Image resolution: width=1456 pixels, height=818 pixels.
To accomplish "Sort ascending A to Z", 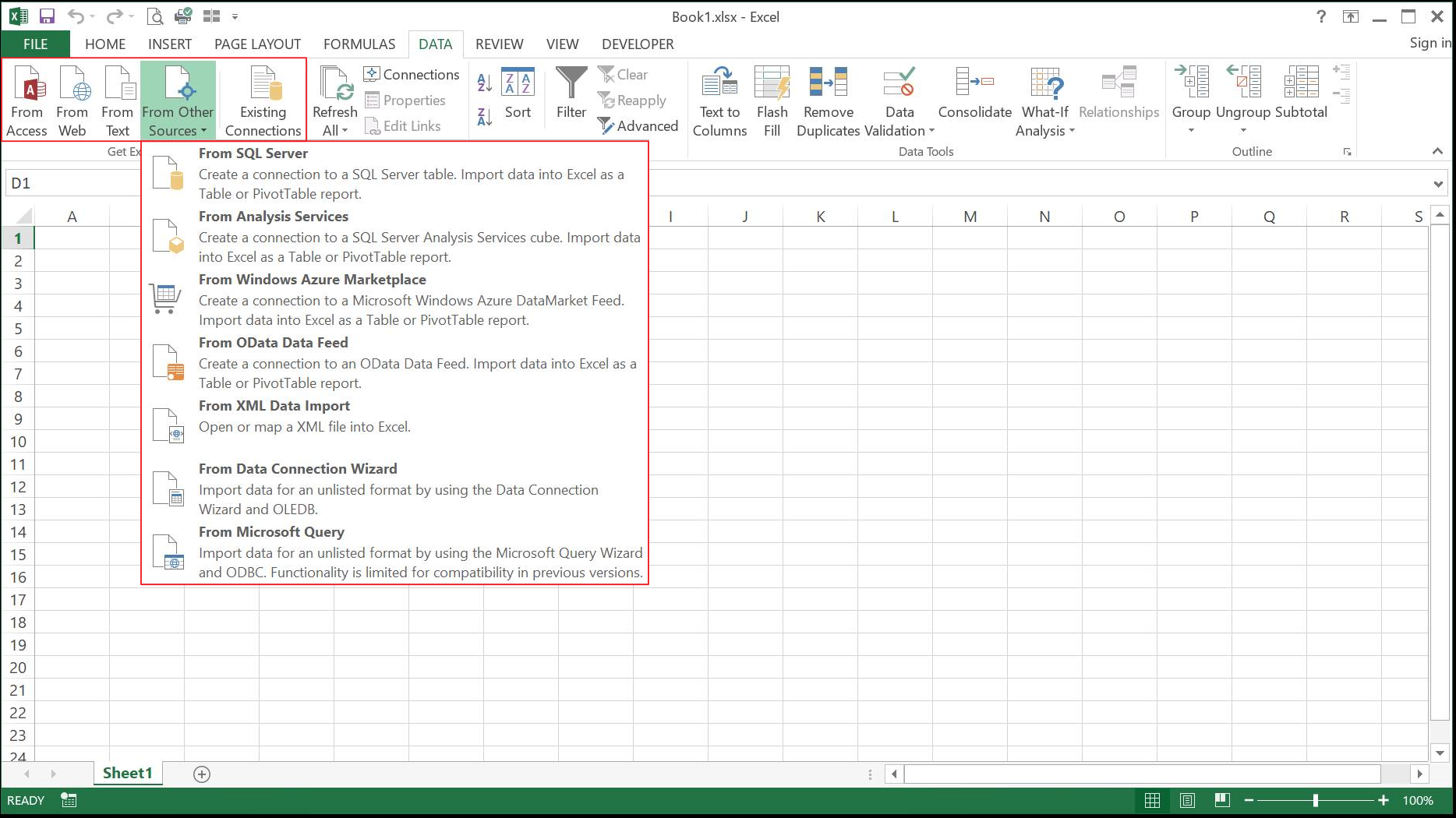I will (x=484, y=82).
